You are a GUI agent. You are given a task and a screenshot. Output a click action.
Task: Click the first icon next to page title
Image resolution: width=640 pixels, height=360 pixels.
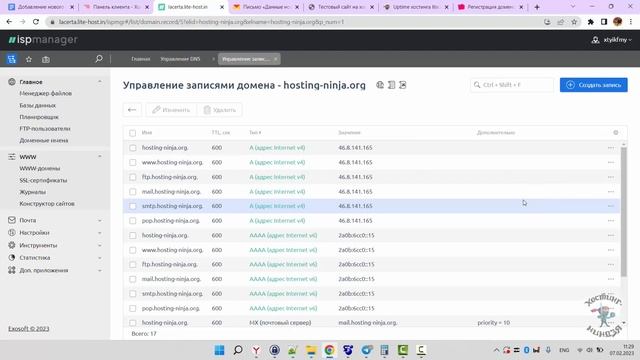380,85
